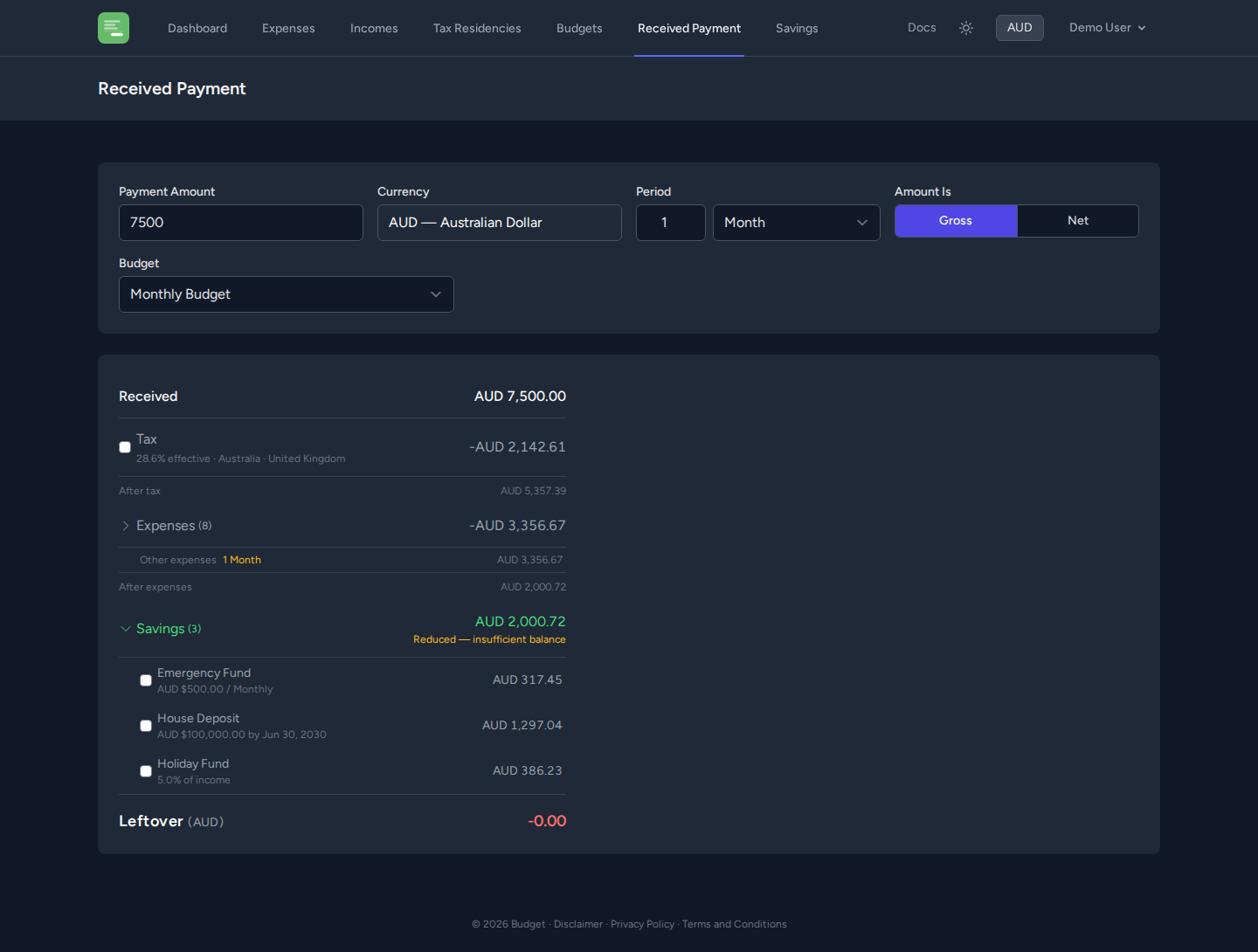Toggle the Holiday Fund checkbox
This screenshot has height=952, width=1258.
pos(146,771)
